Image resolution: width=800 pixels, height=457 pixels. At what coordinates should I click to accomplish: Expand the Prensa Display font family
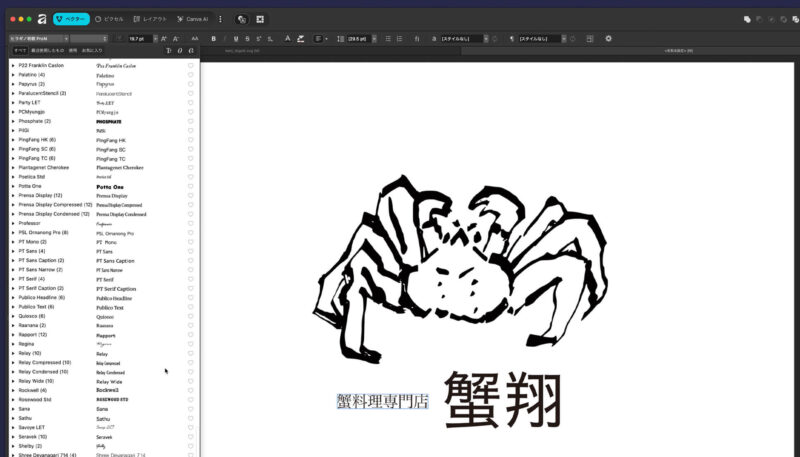13,195
